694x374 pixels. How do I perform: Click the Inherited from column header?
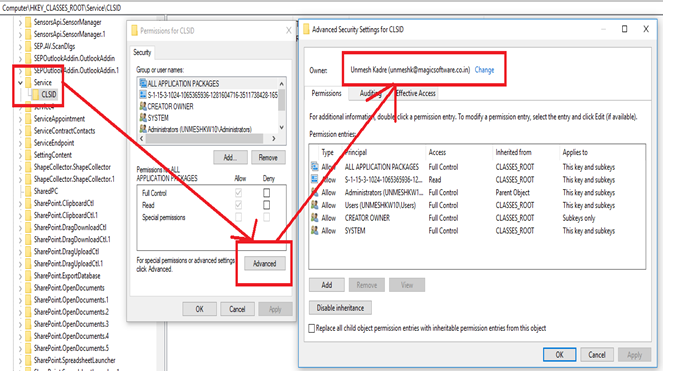point(513,152)
